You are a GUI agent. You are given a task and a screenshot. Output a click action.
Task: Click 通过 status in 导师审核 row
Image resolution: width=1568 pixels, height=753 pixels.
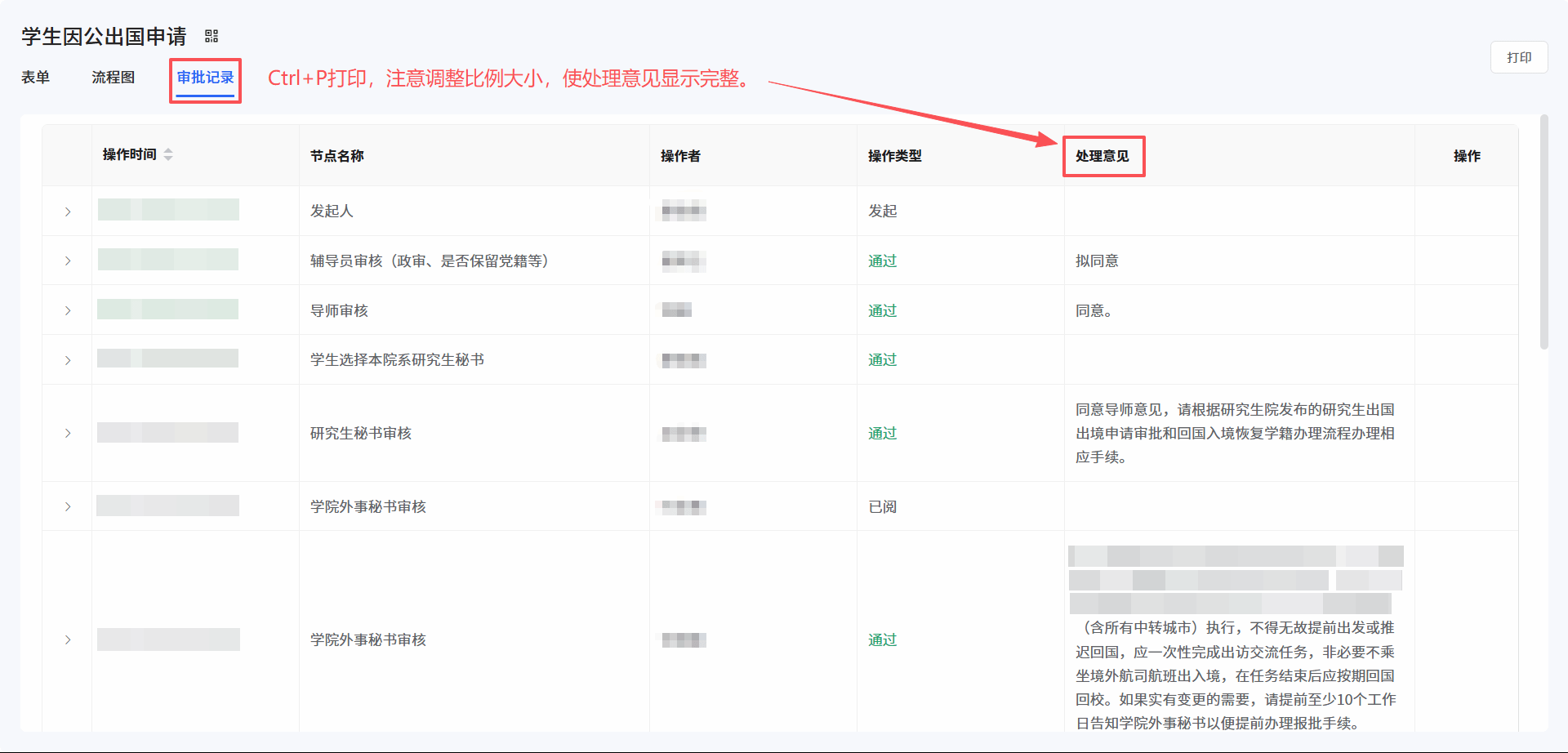click(x=883, y=310)
